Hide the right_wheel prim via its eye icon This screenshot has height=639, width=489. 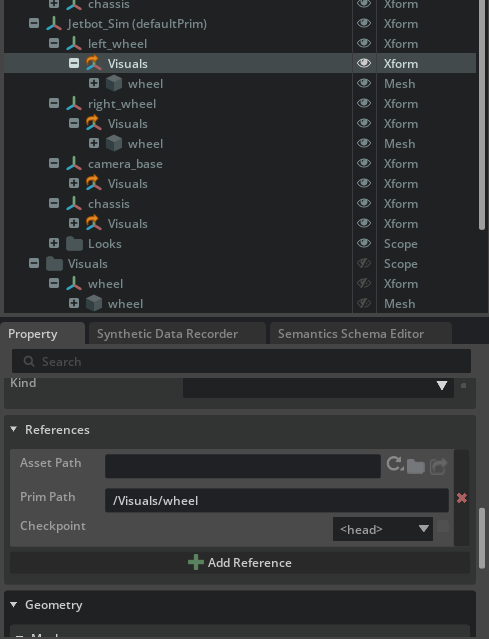click(364, 103)
